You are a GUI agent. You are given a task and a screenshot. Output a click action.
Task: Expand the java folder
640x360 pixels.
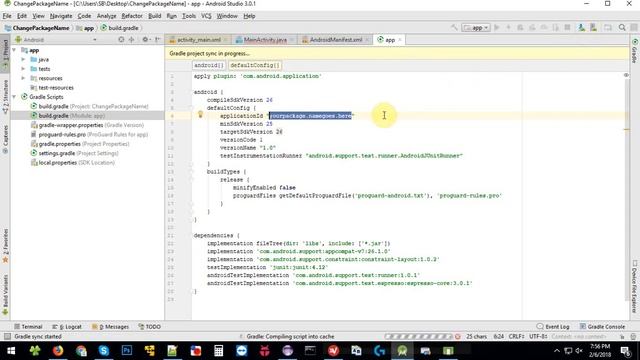pos(23,60)
